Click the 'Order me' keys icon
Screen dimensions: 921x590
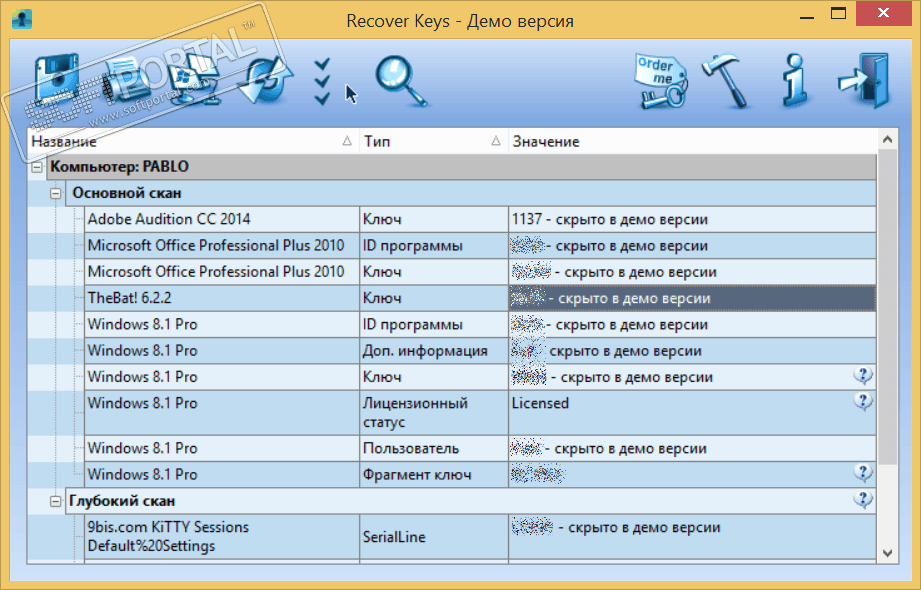tap(661, 81)
